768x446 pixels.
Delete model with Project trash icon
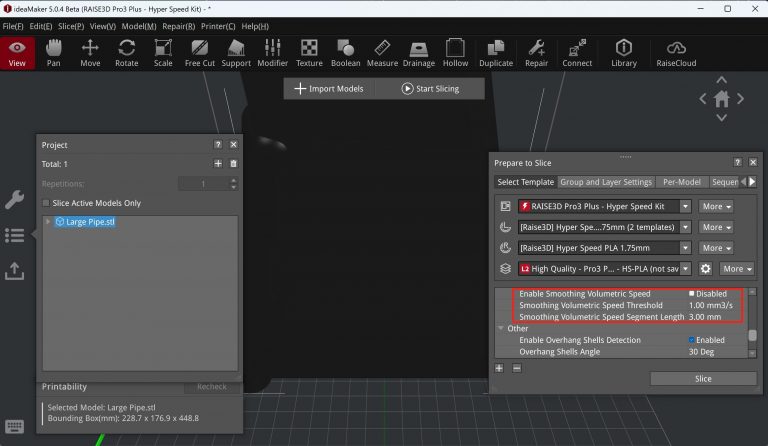(234, 164)
